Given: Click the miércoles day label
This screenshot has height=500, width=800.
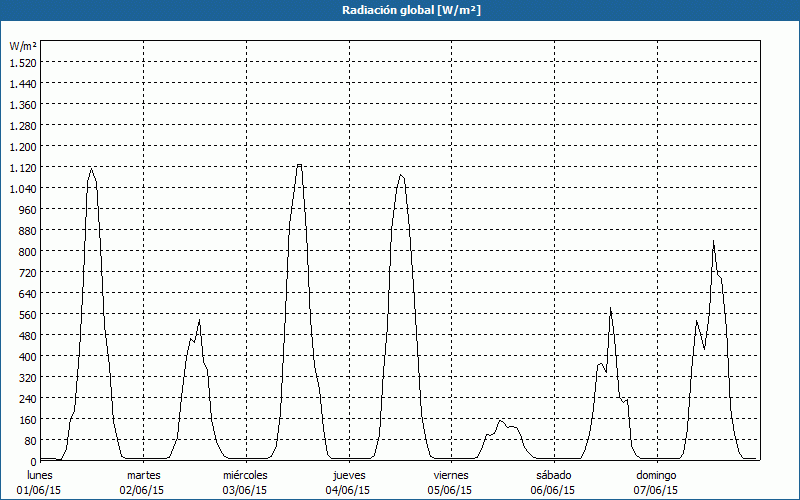Looking at the screenshot, I should tap(245, 475).
